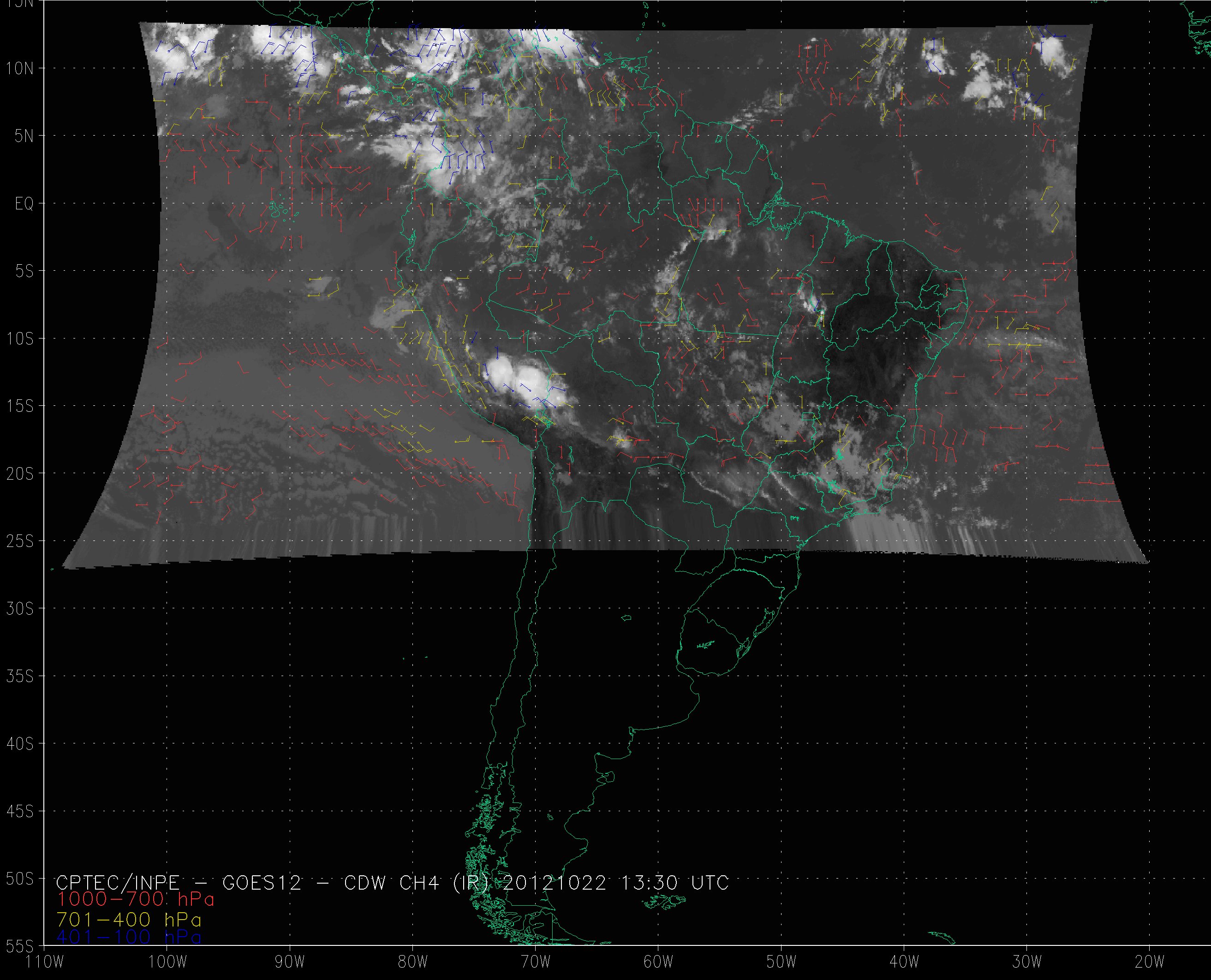Click the yellow '701-400 hPa' legend entry
This screenshot has width=1211, height=980.
coord(129,920)
